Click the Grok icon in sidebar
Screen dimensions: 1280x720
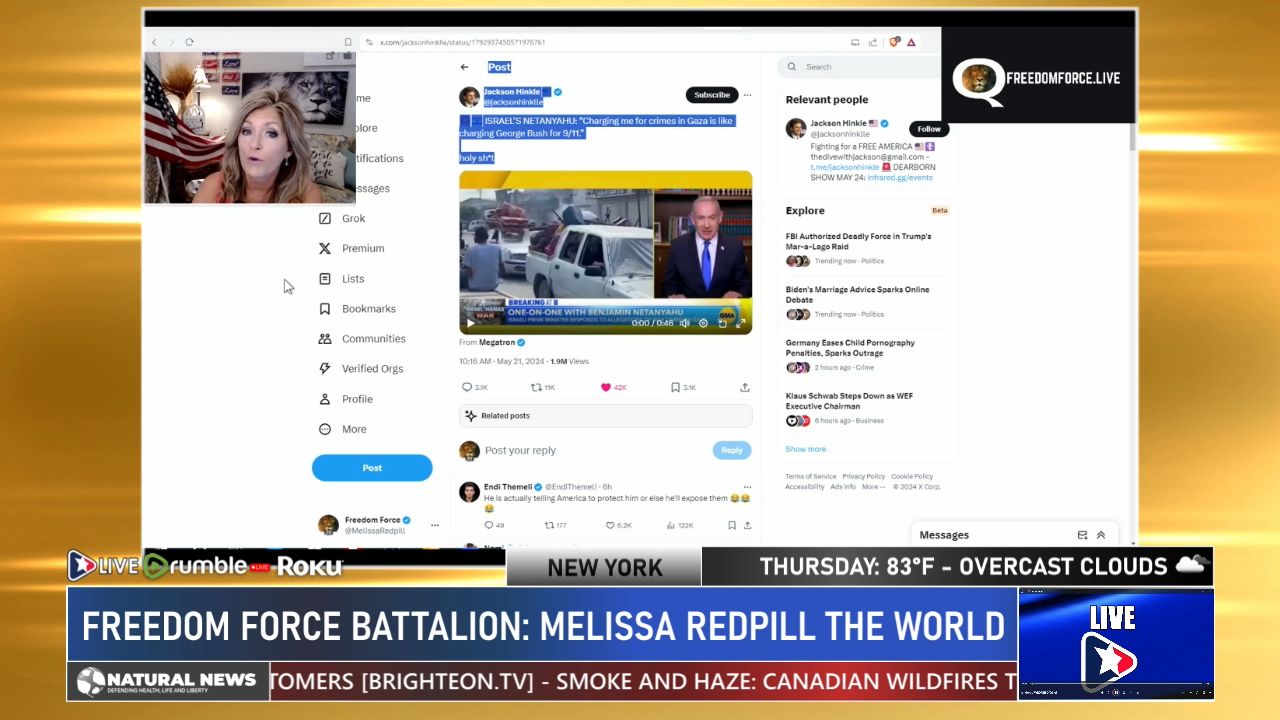(325, 218)
